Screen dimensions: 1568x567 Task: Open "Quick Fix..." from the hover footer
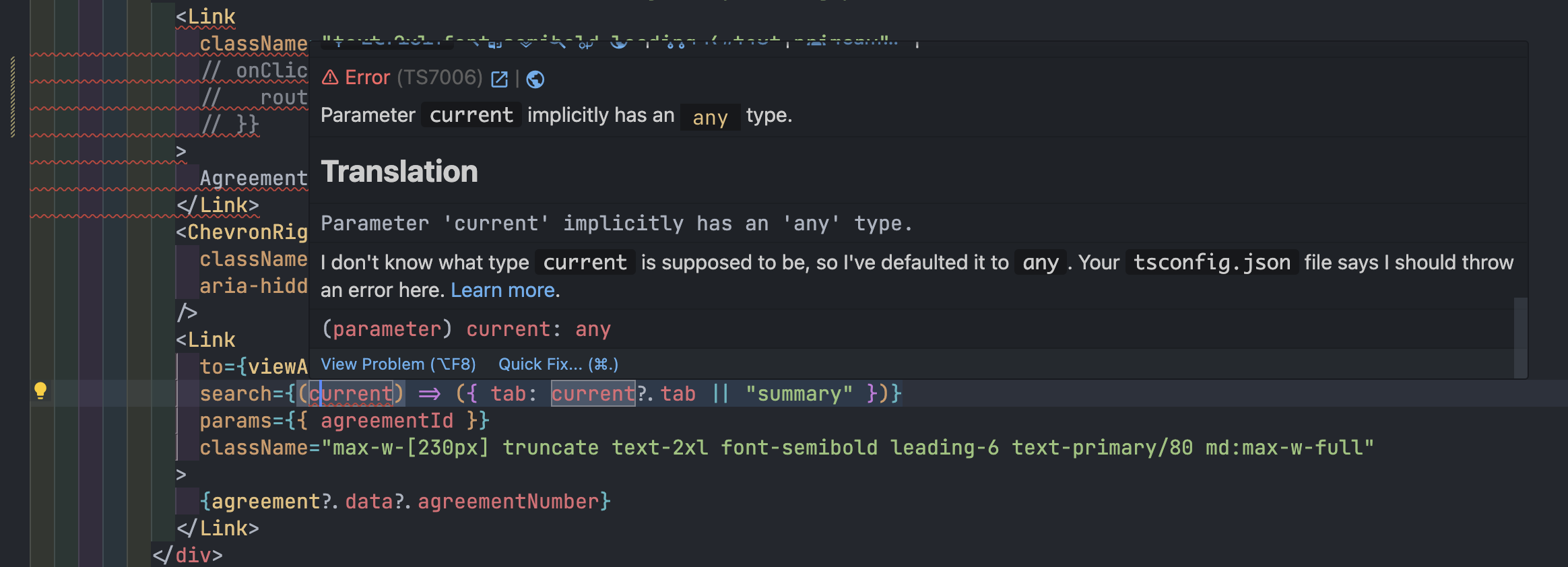pyautogui.click(x=558, y=364)
